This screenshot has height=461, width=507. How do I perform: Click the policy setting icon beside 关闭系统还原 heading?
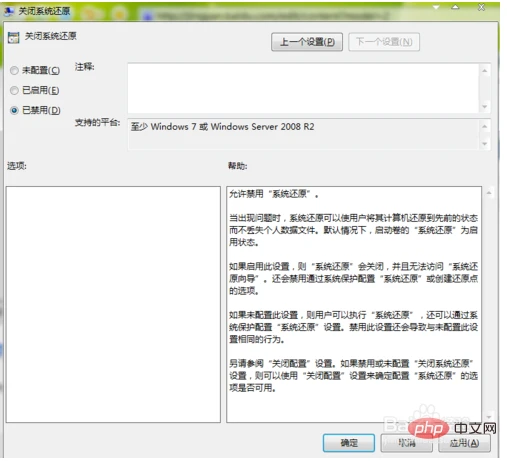[x=14, y=38]
